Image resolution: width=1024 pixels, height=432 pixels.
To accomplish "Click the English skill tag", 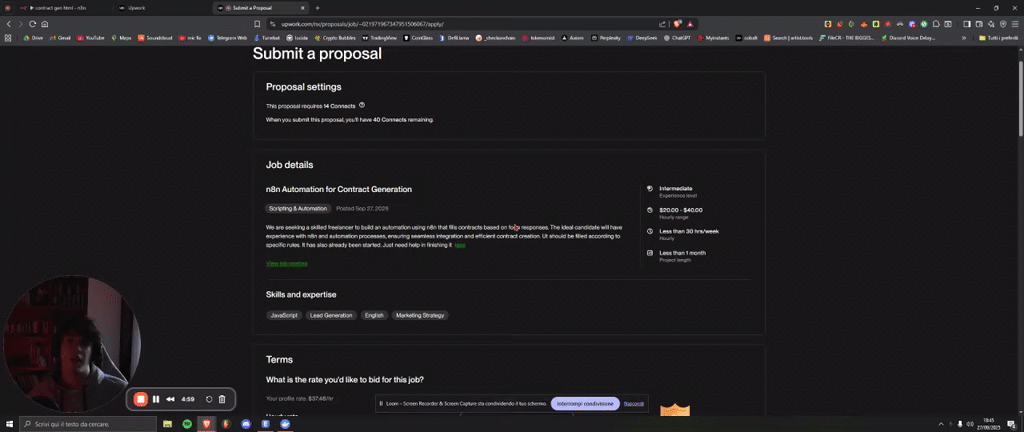I will pos(374,315).
